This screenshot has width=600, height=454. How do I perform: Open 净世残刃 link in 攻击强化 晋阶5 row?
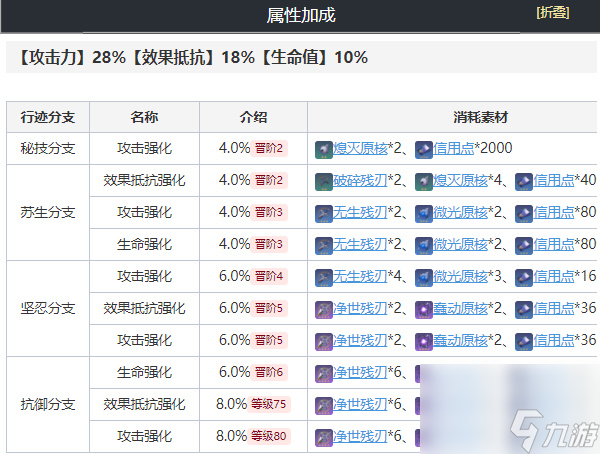point(360,340)
